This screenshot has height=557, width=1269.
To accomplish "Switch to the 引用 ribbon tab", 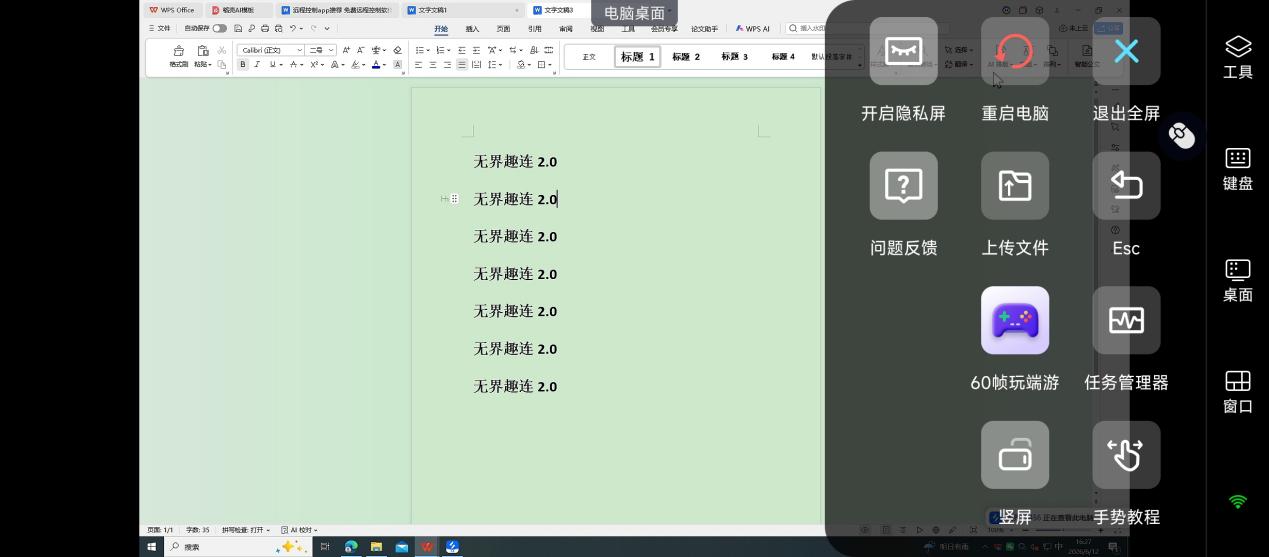I will point(534,29).
